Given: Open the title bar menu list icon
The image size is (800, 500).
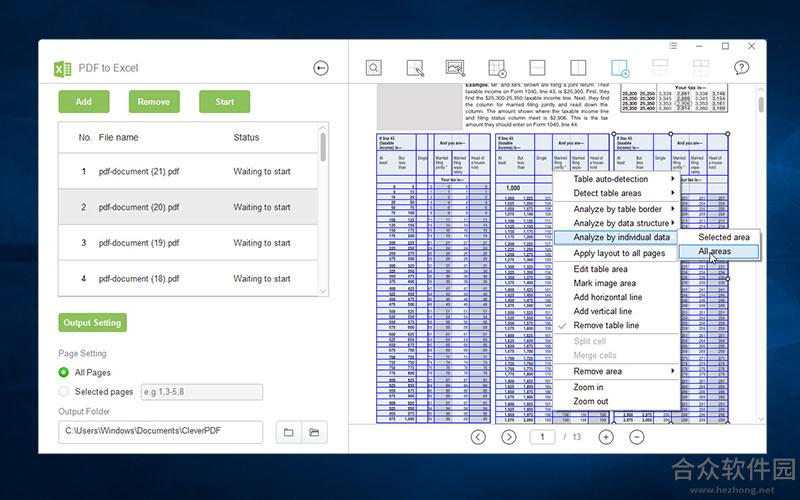Looking at the screenshot, I should [x=673, y=46].
